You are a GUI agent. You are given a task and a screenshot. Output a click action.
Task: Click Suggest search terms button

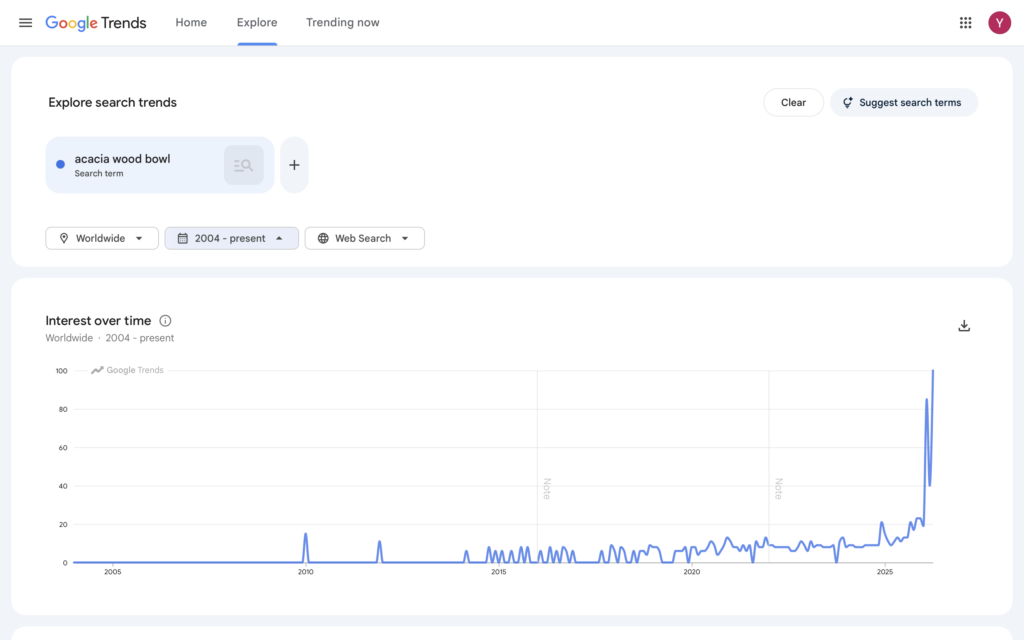903,102
